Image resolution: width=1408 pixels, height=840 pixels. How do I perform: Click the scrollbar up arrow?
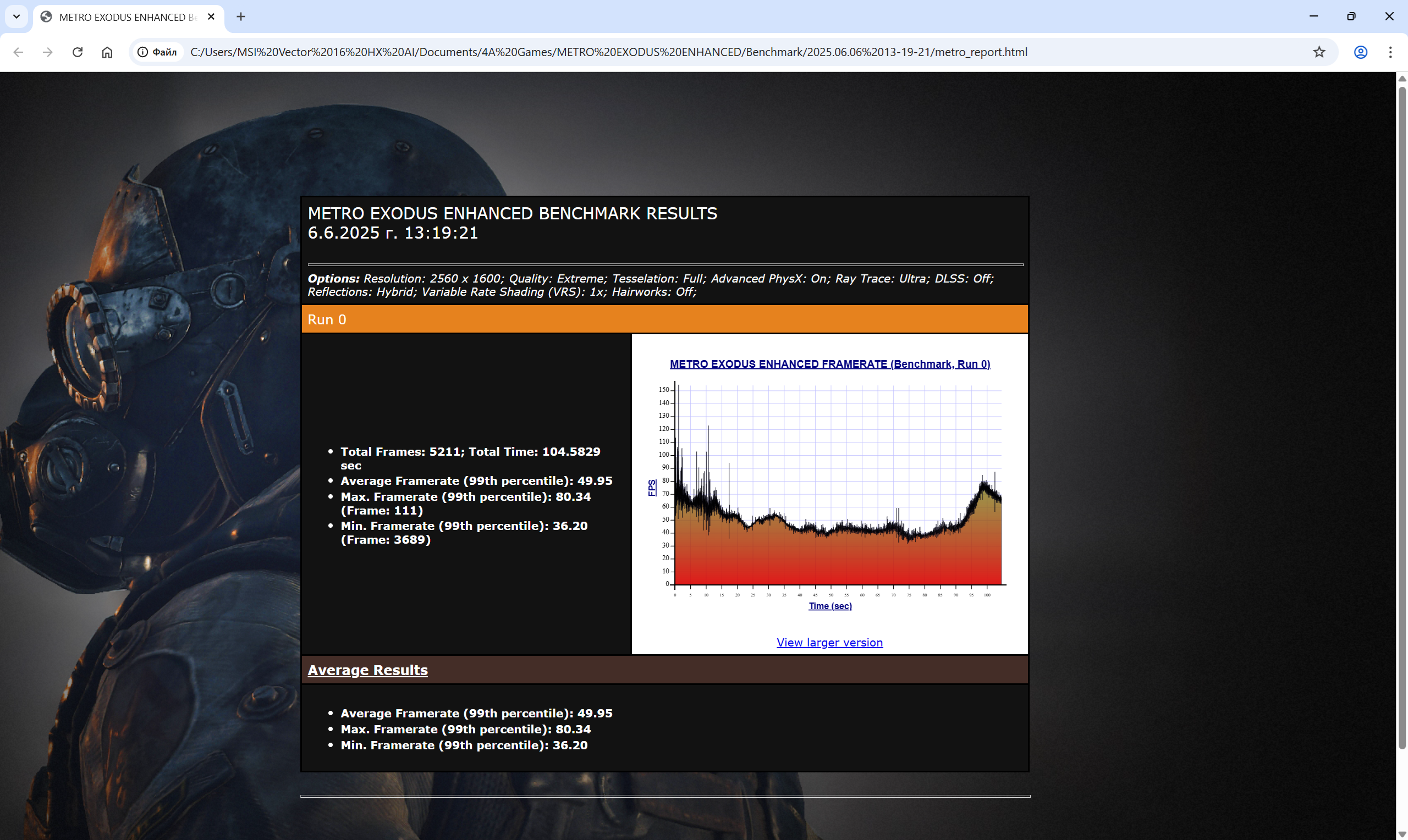[x=1402, y=78]
